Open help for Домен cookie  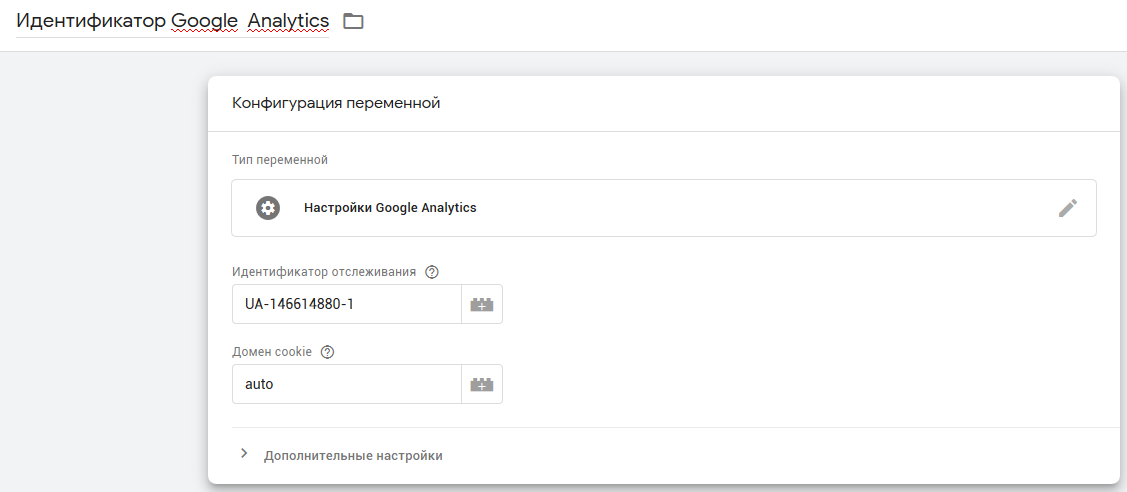[x=328, y=352]
